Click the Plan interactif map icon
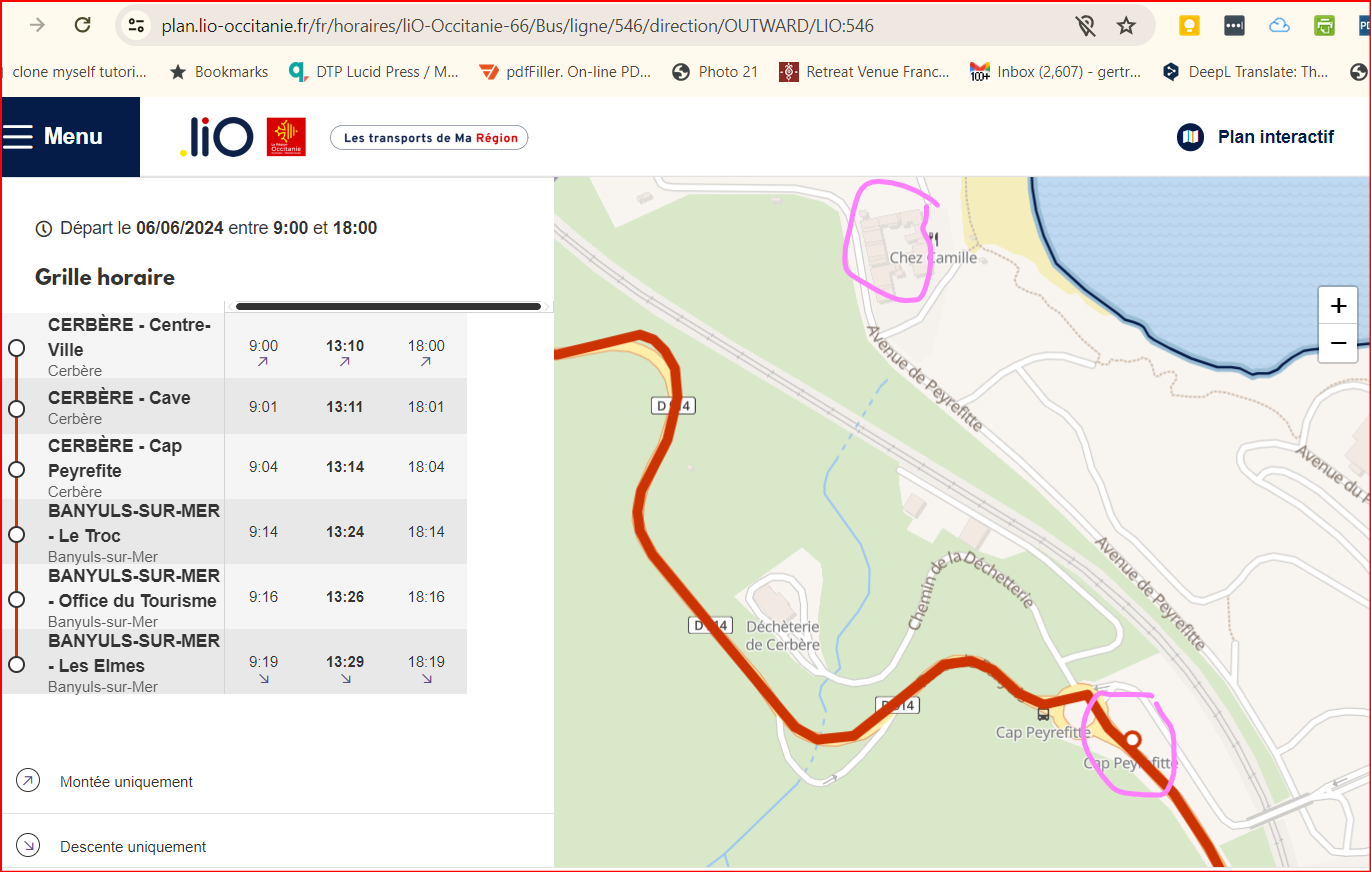1371x872 pixels. (x=1190, y=137)
